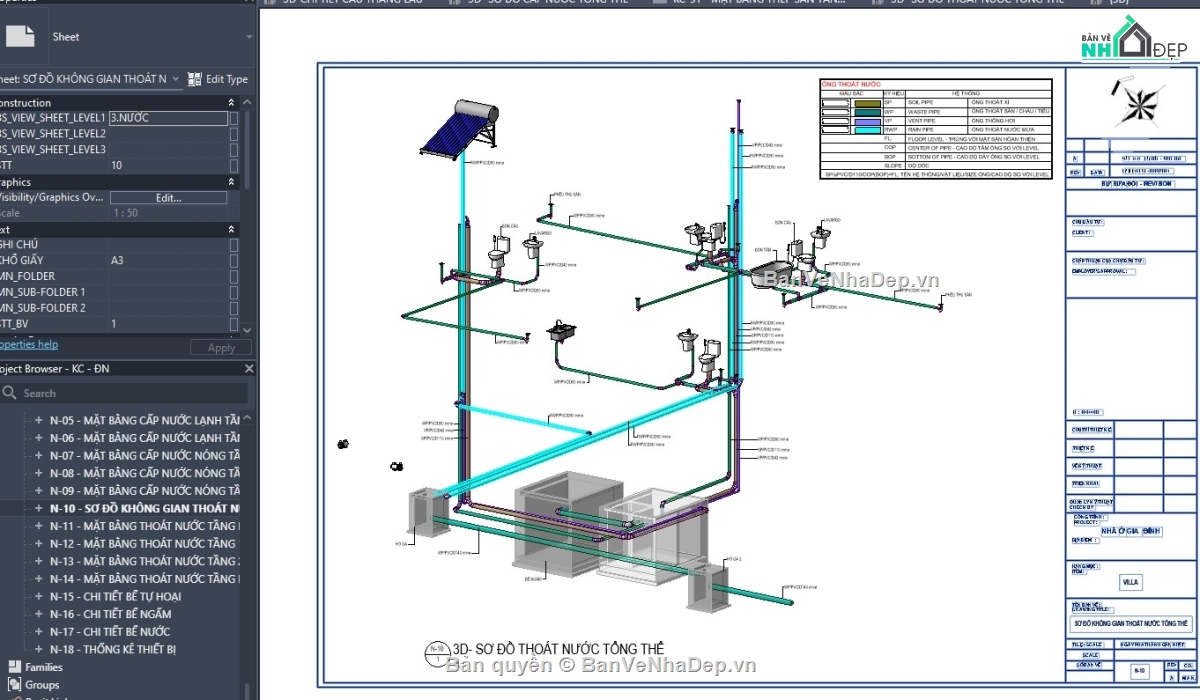Collapse the Text properties group
Image resolution: width=1200 pixels, height=700 pixels.
(232, 230)
